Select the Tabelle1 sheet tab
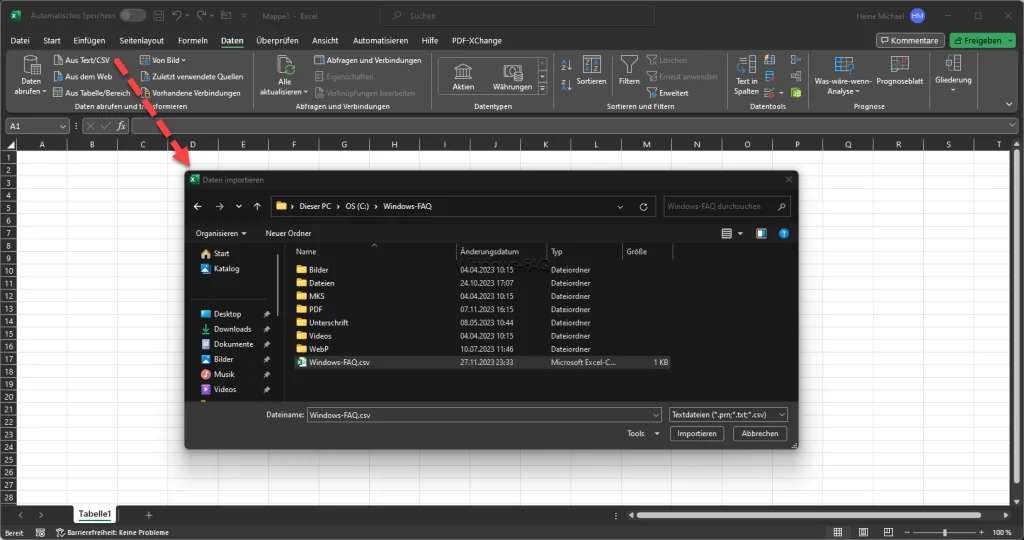The image size is (1024, 540). 95,514
